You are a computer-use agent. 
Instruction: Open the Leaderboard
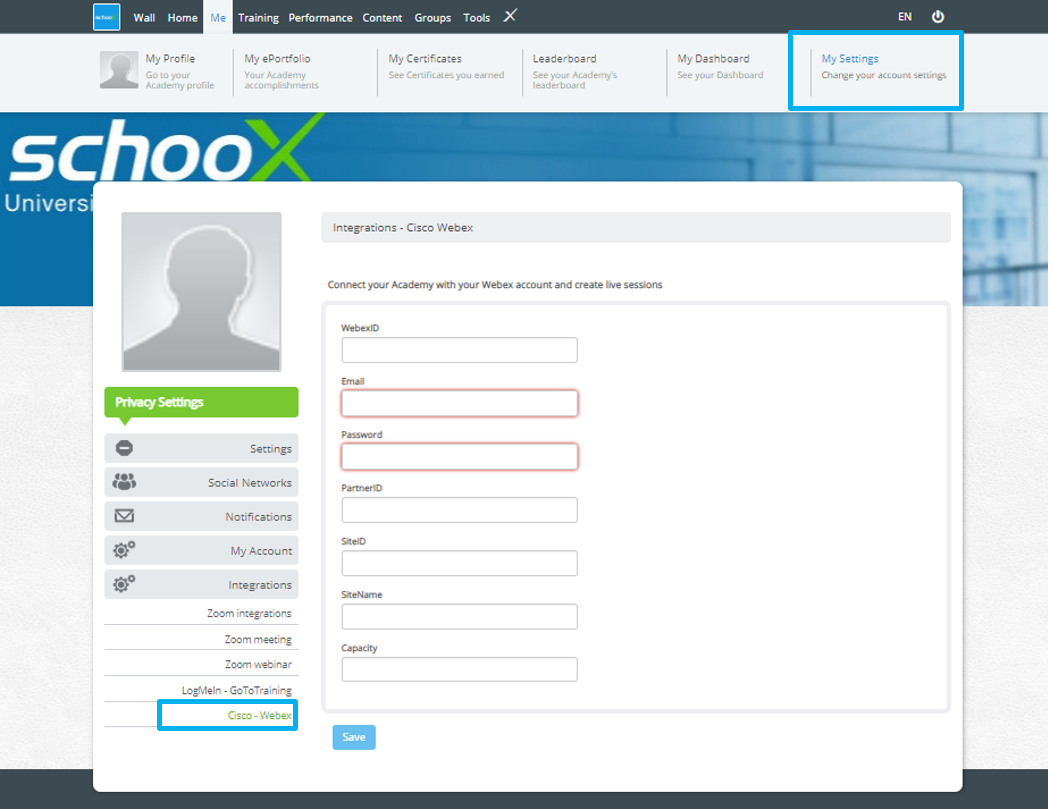(x=564, y=59)
